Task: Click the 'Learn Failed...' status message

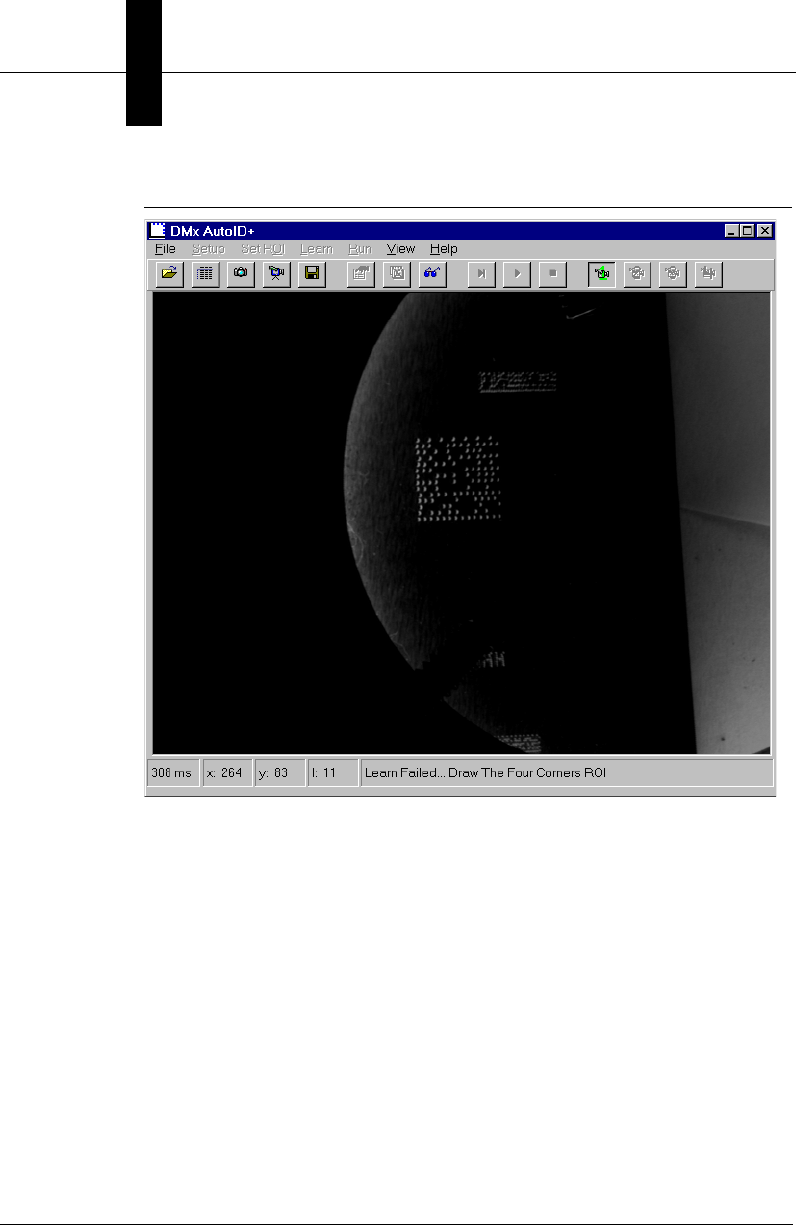Action: click(x=567, y=773)
